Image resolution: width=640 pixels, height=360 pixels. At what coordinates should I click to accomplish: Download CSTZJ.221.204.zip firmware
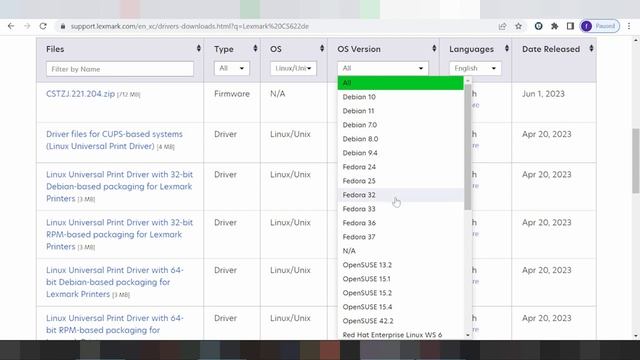click(80, 94)
